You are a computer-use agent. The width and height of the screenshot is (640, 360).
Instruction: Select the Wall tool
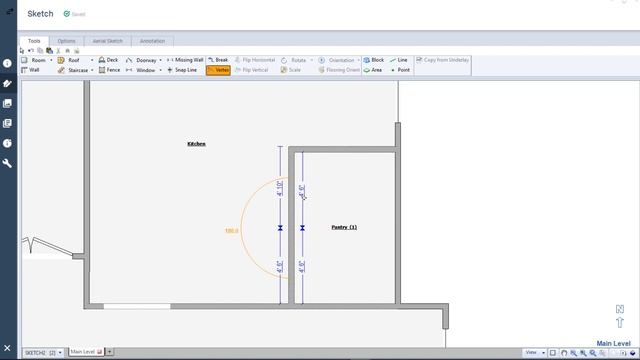coord(30,70)
